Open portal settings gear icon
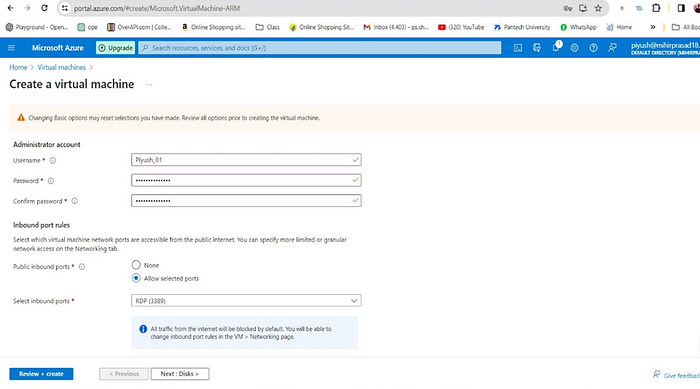 point(575,48)
